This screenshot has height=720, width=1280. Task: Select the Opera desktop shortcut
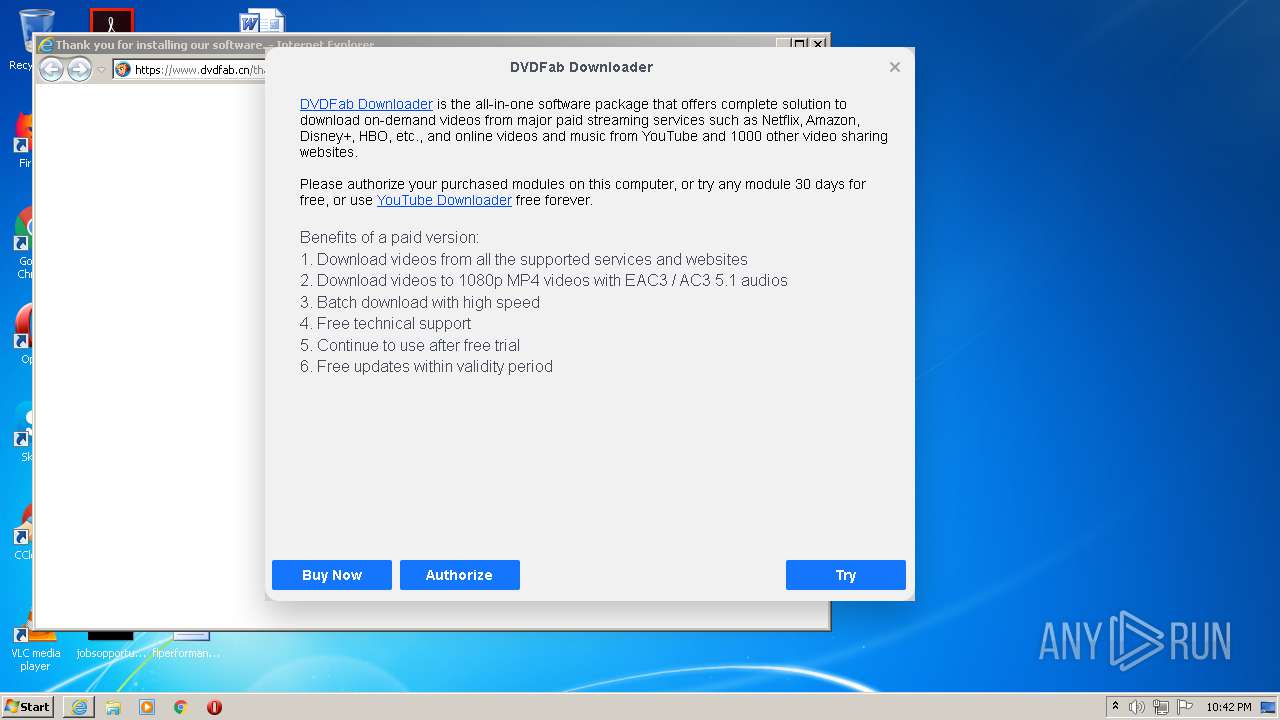(24, 335)
